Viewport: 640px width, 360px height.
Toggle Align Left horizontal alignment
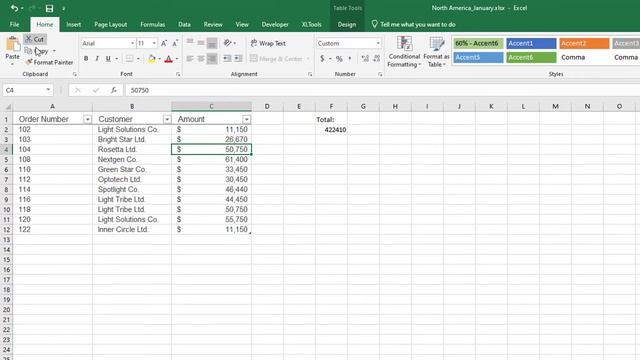tap(190, 59)
